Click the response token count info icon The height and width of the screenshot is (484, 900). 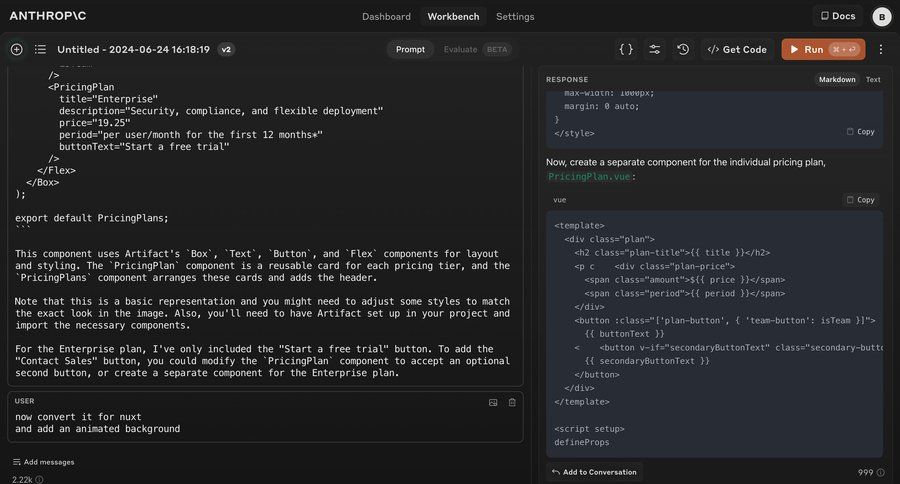pyautogui.click(x=880, y=473)
